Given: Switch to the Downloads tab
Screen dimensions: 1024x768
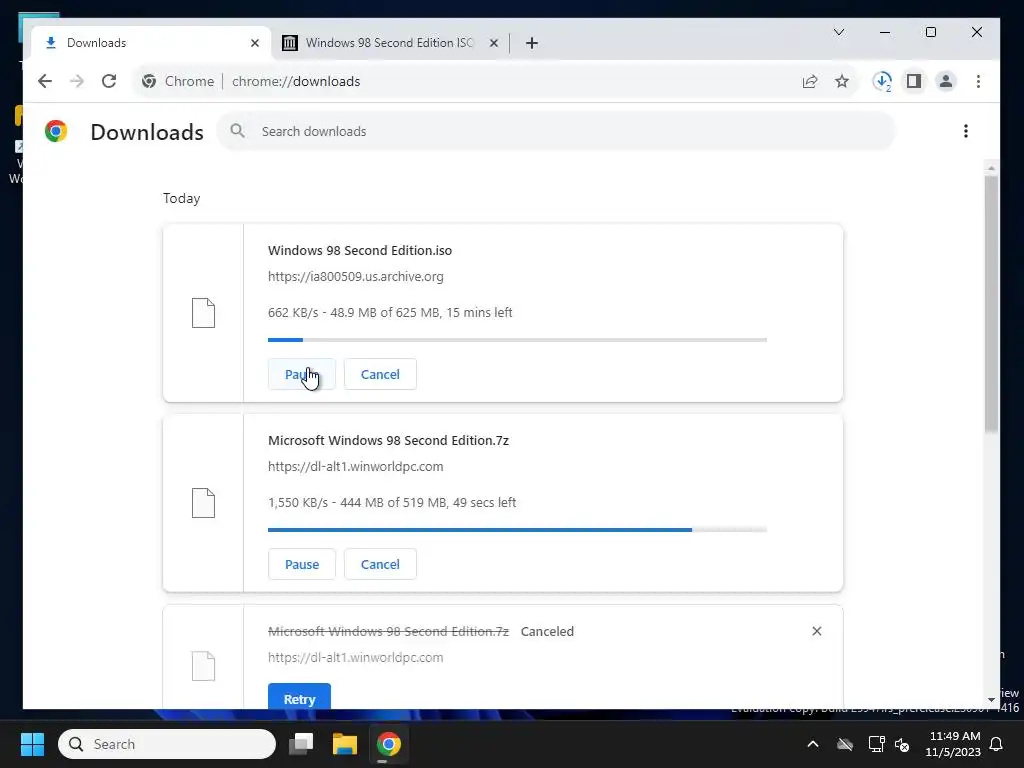Looking at the screenshot, I should [x=151, y=43].
